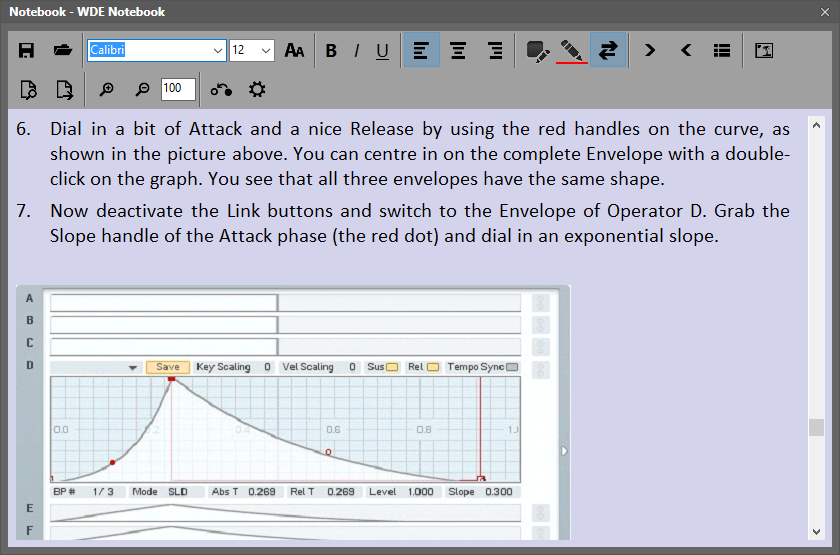Toggle the bulleted list
Image resolution: width=840 pixels, height=555 pixels.
[x=722, y=50]
